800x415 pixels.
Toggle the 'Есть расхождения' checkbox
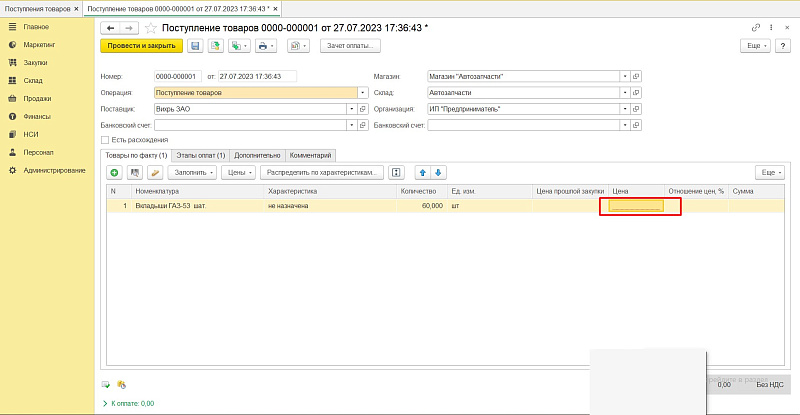coord(105,140)
